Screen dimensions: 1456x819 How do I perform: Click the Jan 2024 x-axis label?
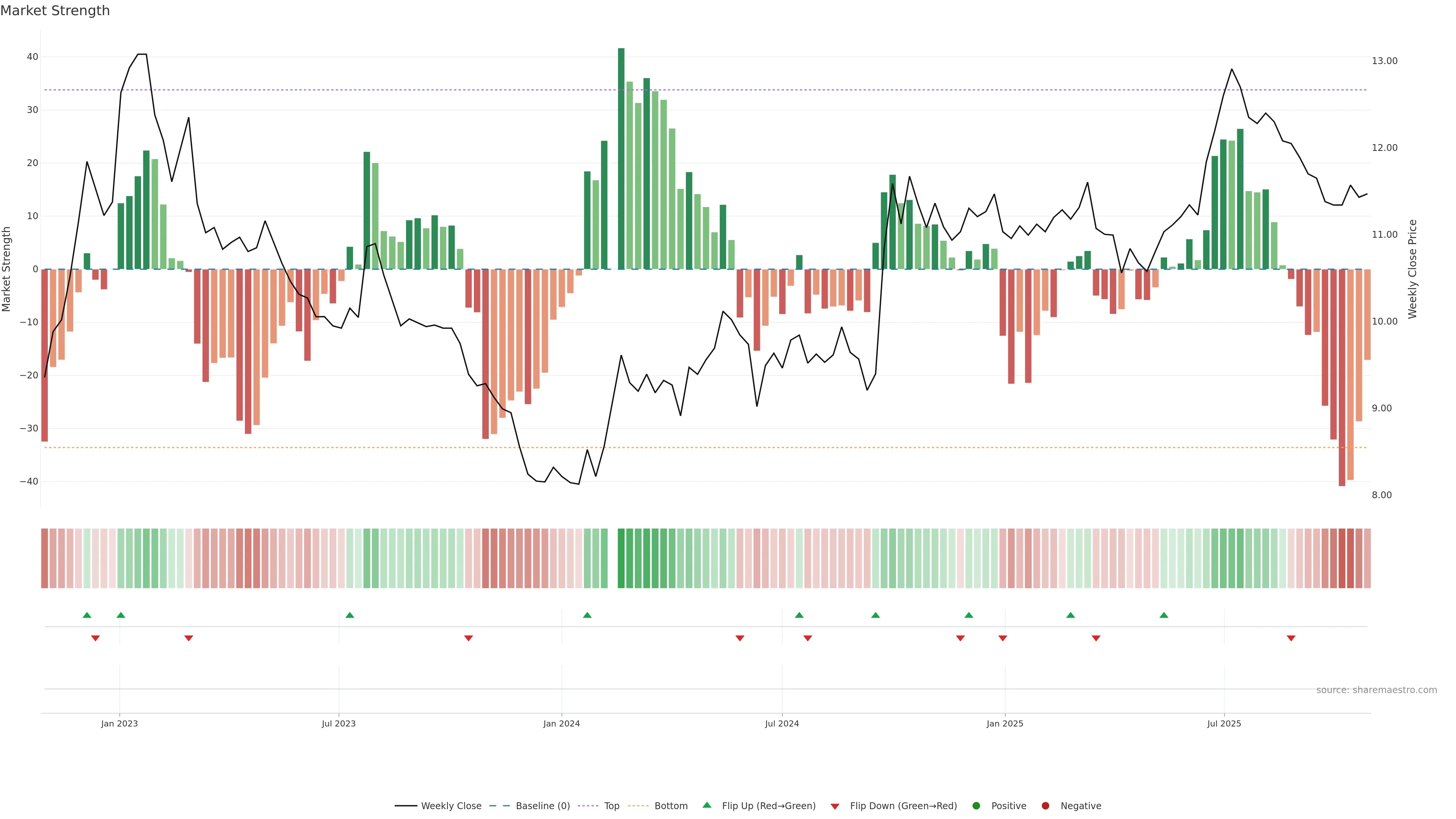pyautogui.click(x=561, y=723)
